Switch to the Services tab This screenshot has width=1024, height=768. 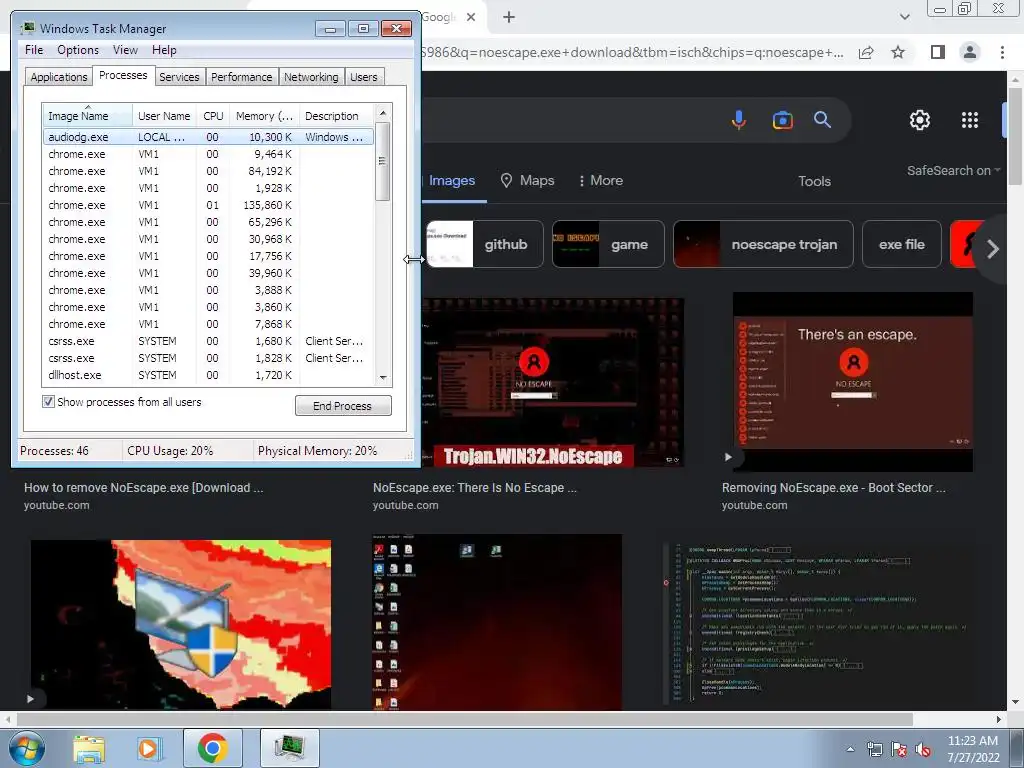(179, 77)
